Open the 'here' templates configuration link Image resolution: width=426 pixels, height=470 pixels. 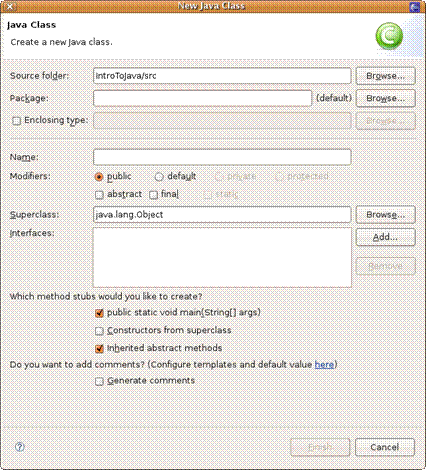(324, 365)
